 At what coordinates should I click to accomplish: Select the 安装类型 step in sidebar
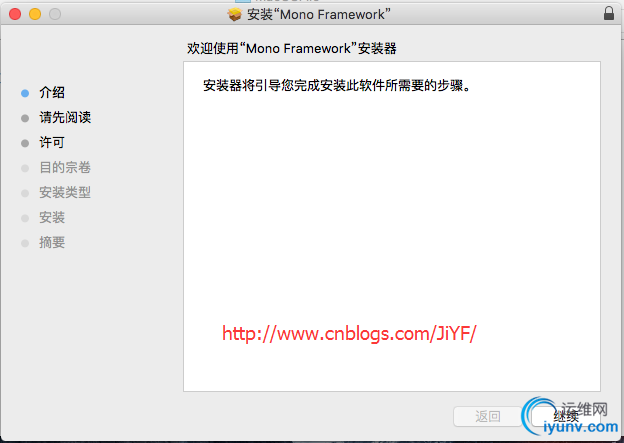[65, 193]
